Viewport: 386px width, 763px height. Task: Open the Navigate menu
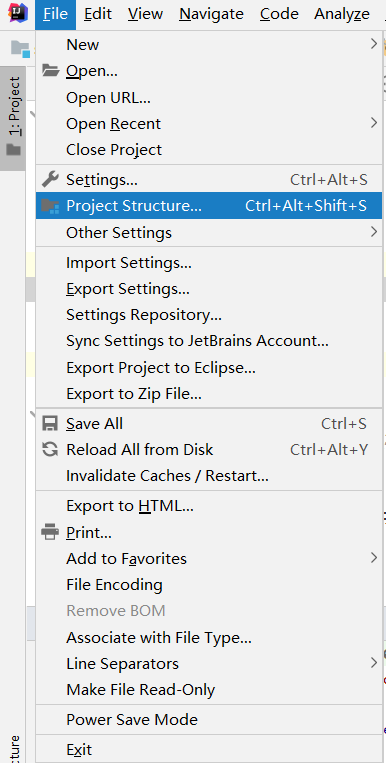point(211,14)
